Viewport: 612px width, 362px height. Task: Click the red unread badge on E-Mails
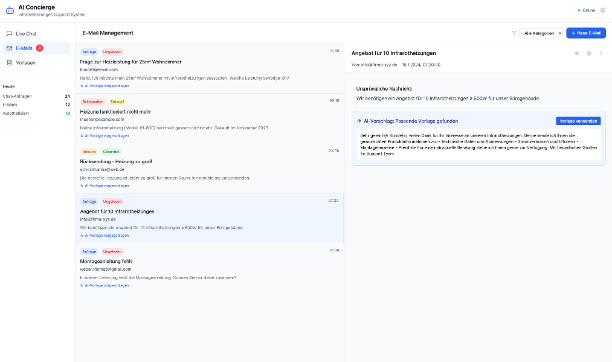(39, 48)
